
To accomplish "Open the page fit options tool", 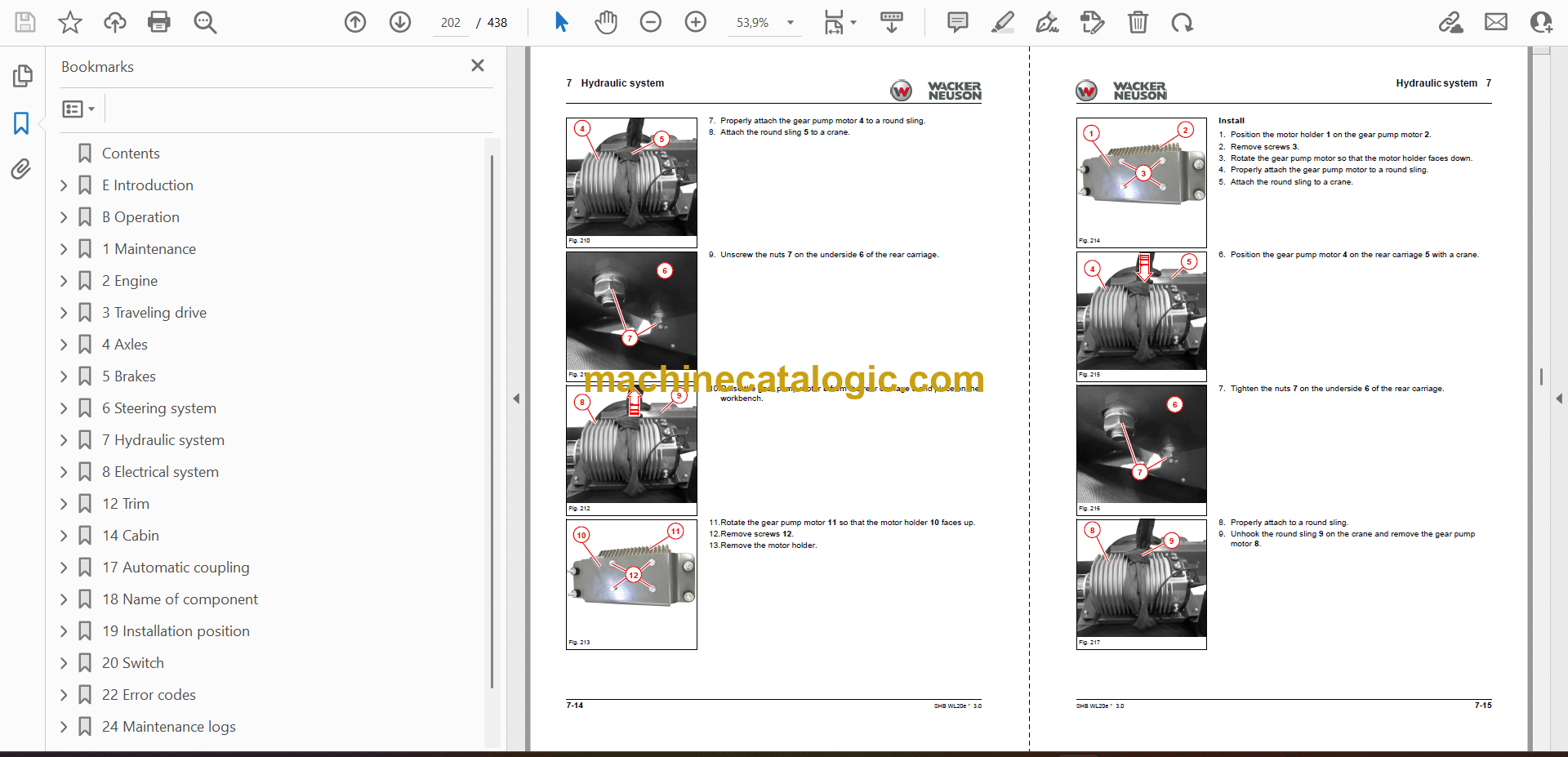I will [x=840, y=22].
